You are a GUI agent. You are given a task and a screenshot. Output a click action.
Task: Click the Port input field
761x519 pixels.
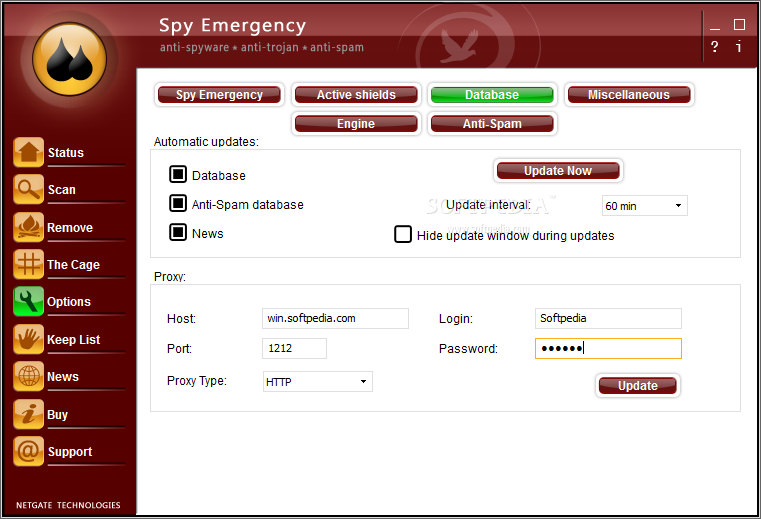coord(295,349)
